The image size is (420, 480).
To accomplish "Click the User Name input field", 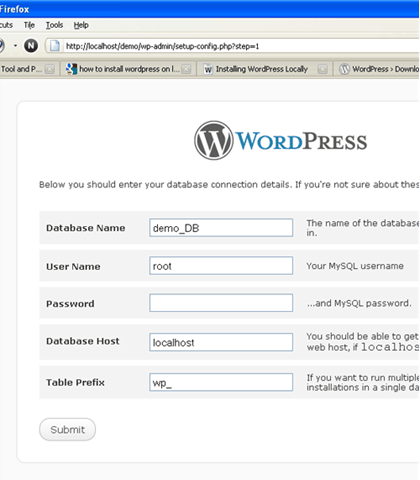I will pyautogui.click(x=221, y=266).
